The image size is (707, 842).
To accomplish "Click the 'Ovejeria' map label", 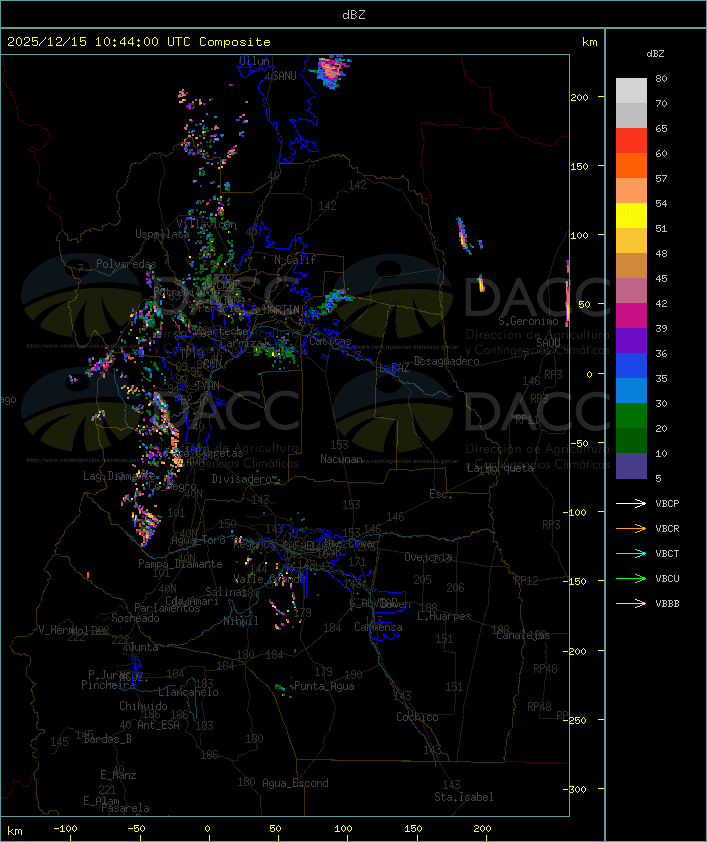I will (x=428, y=557).
